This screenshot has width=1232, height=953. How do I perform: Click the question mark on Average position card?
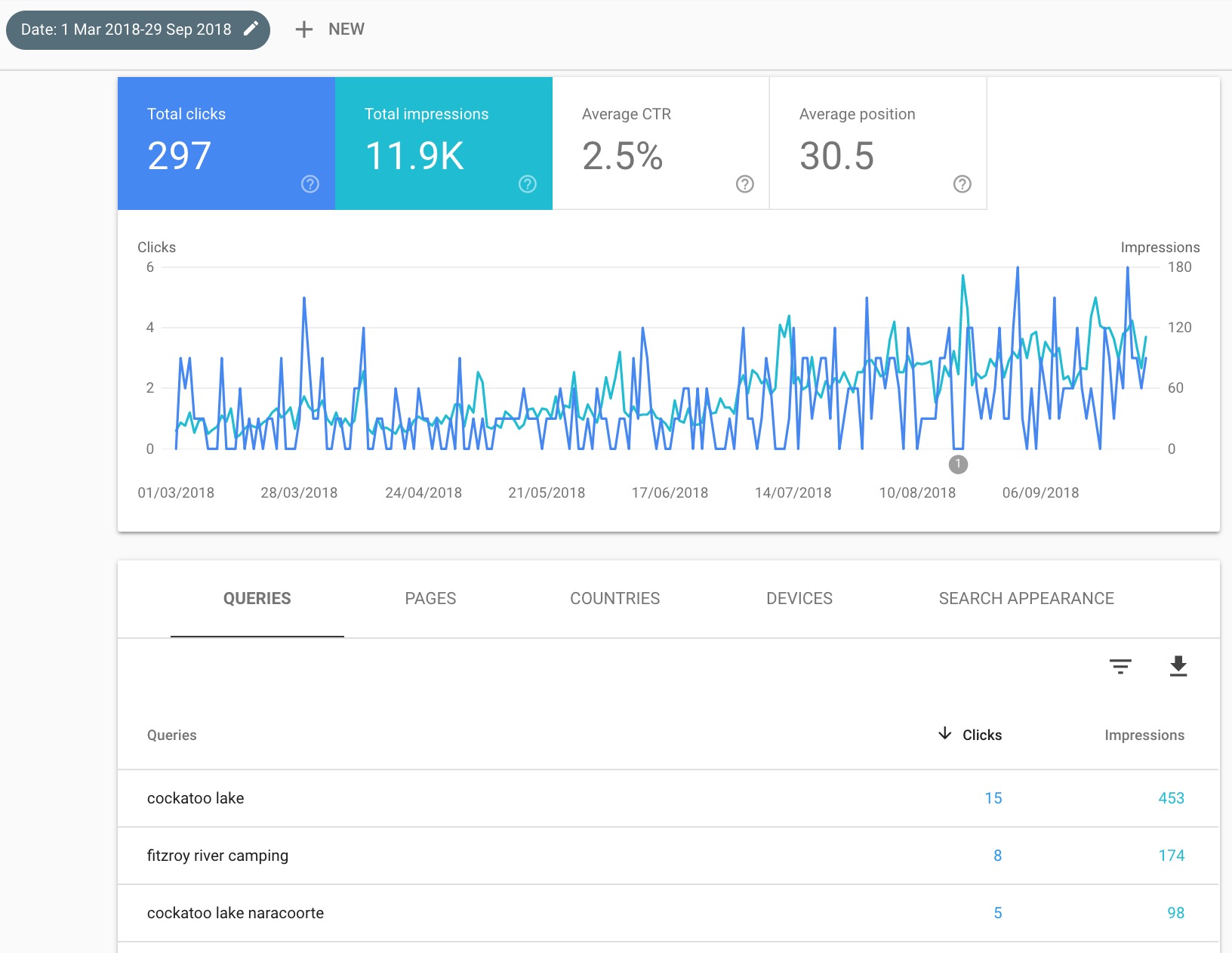click(960, 184)
